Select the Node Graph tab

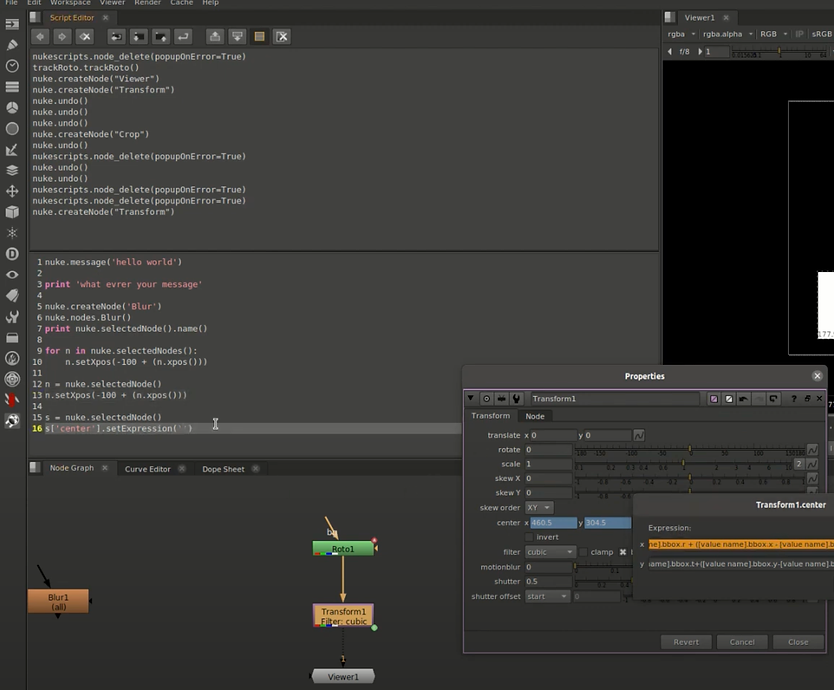(x=72, y=468)
